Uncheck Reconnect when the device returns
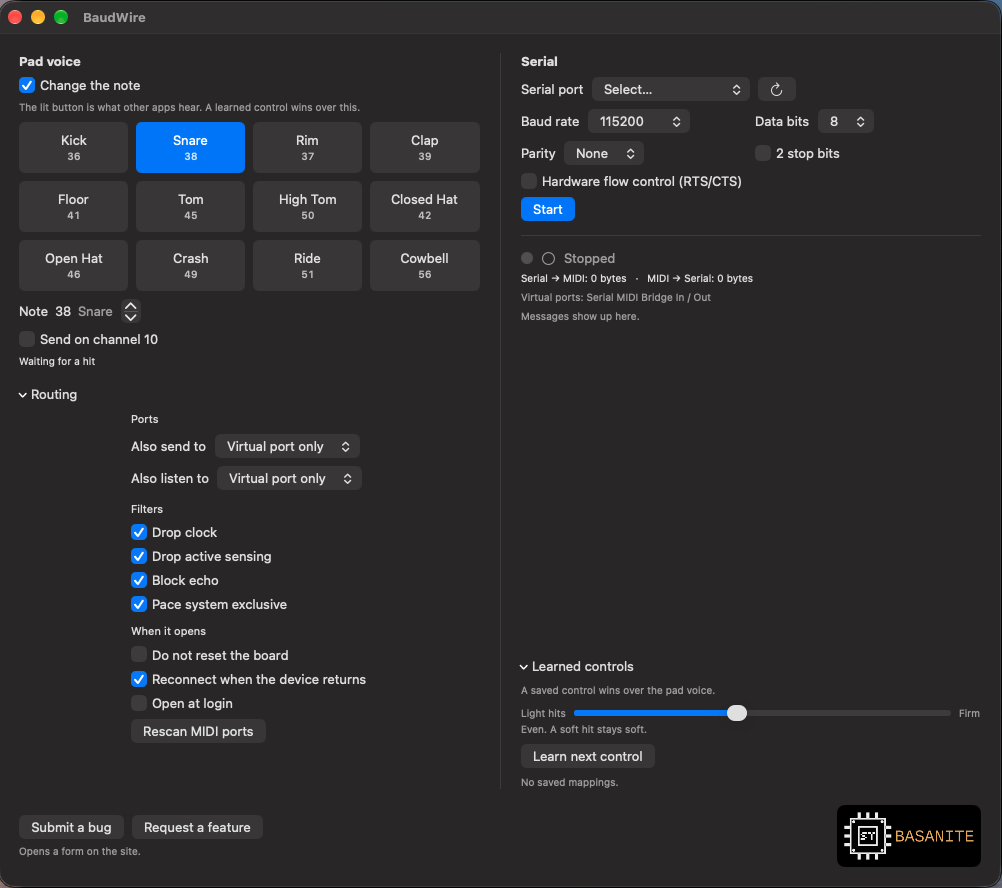This screenshot has width=1002, height=888. click(x=139, y=679)
